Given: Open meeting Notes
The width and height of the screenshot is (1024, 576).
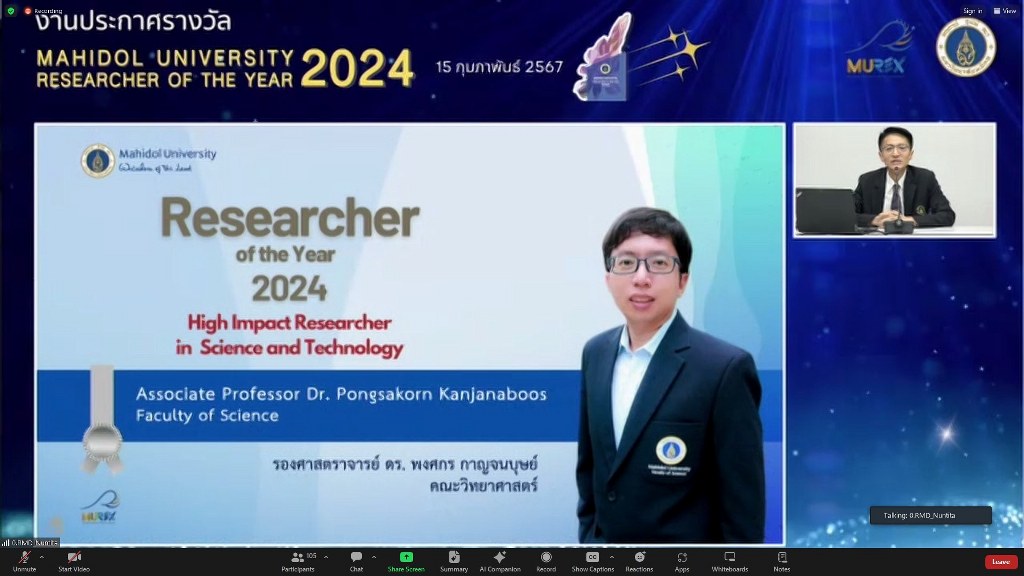Looking at the screenshot, I should pyautogui.click(x=782, y=561).
